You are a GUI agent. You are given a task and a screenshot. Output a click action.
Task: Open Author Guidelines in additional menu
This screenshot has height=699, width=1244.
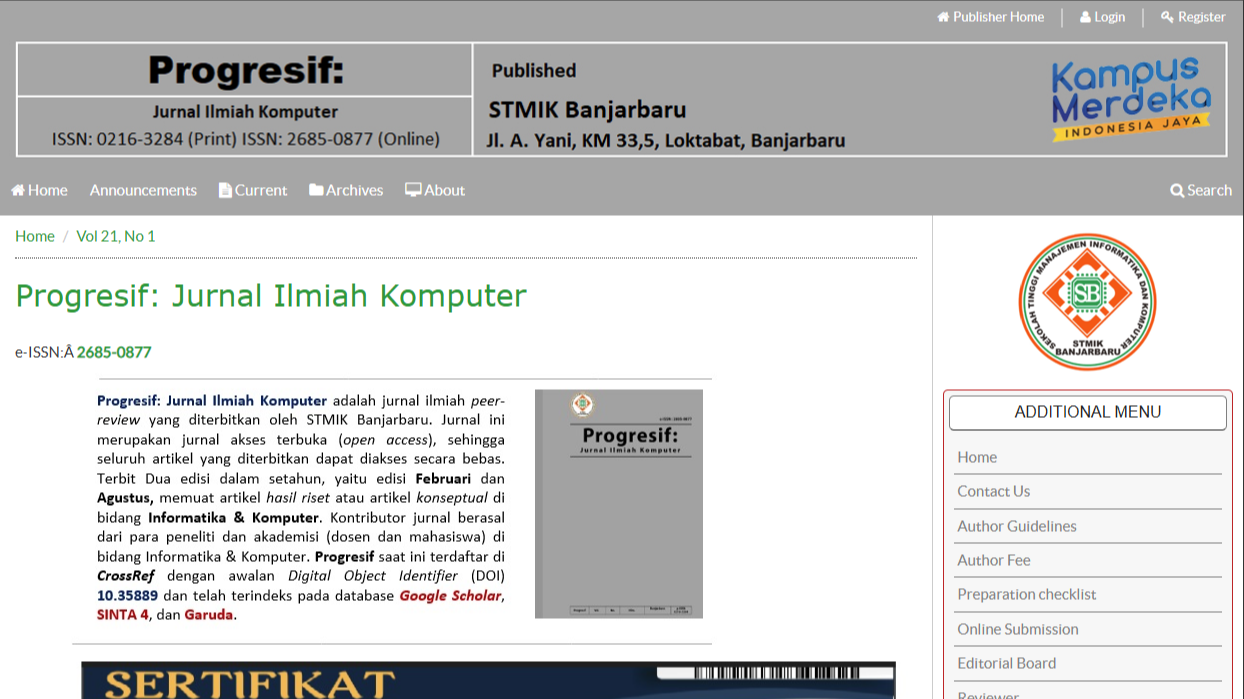point(1017,526)
